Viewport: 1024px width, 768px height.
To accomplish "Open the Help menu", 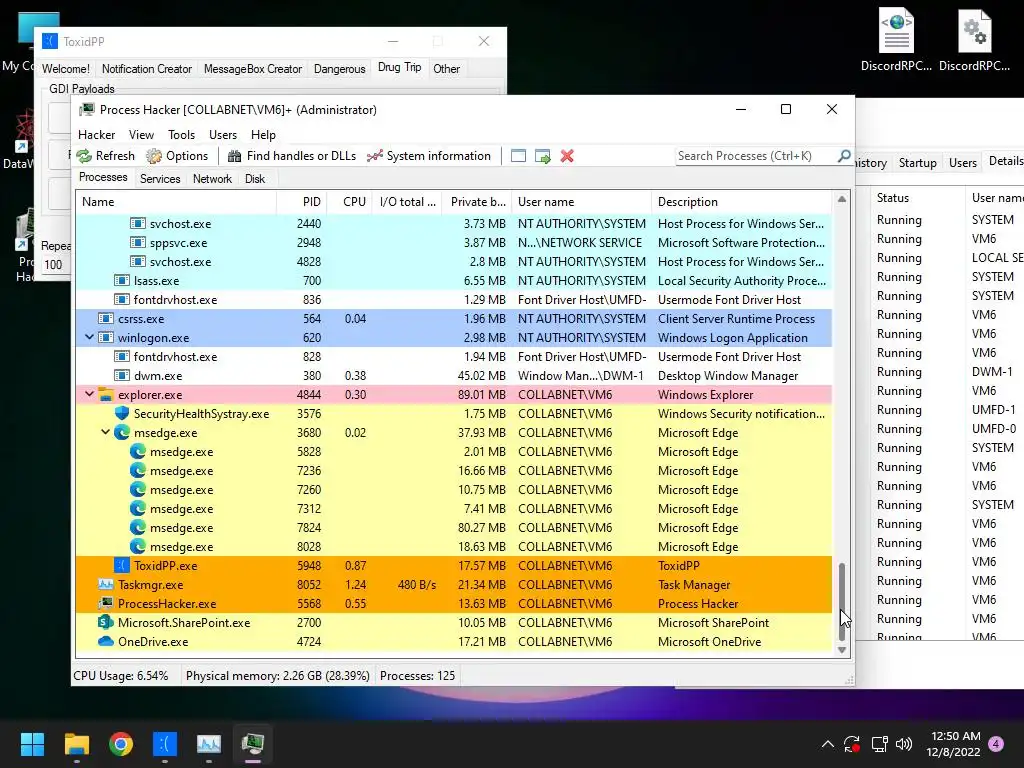I will 263,135.
